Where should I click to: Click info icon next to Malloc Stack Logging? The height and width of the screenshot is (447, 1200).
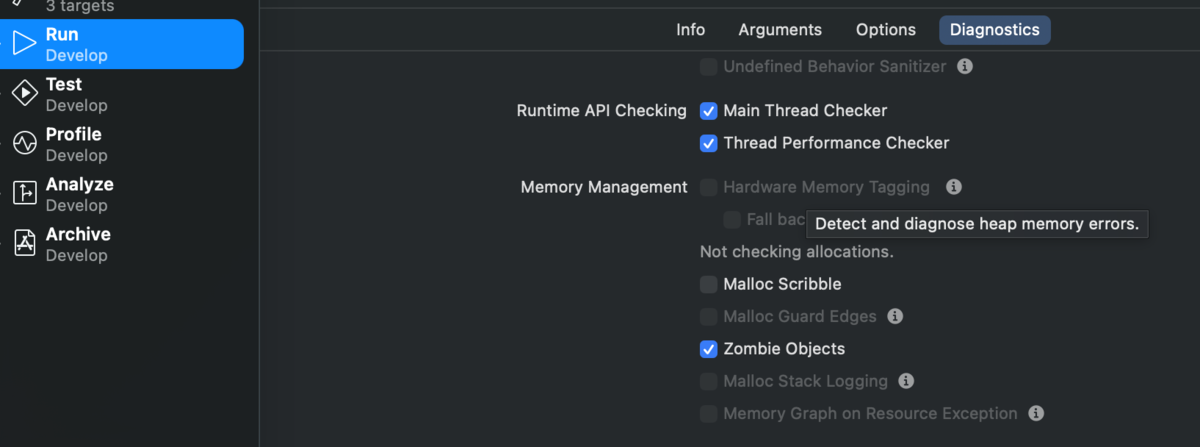[x=906, y=381]
